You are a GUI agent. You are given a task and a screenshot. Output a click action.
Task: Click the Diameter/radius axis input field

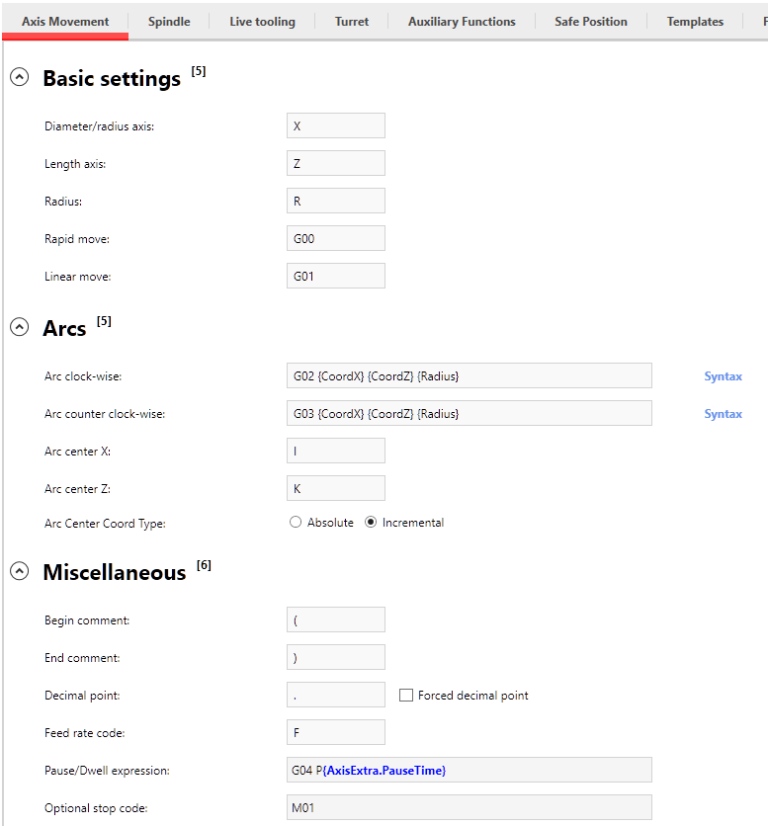point(336,126)
